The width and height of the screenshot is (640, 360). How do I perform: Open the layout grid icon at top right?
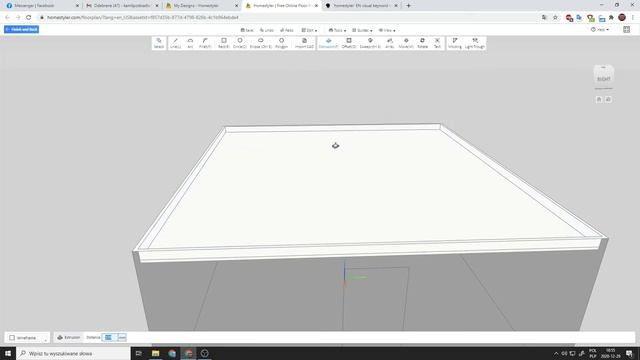pyautogui.click(x=627, y=29)
